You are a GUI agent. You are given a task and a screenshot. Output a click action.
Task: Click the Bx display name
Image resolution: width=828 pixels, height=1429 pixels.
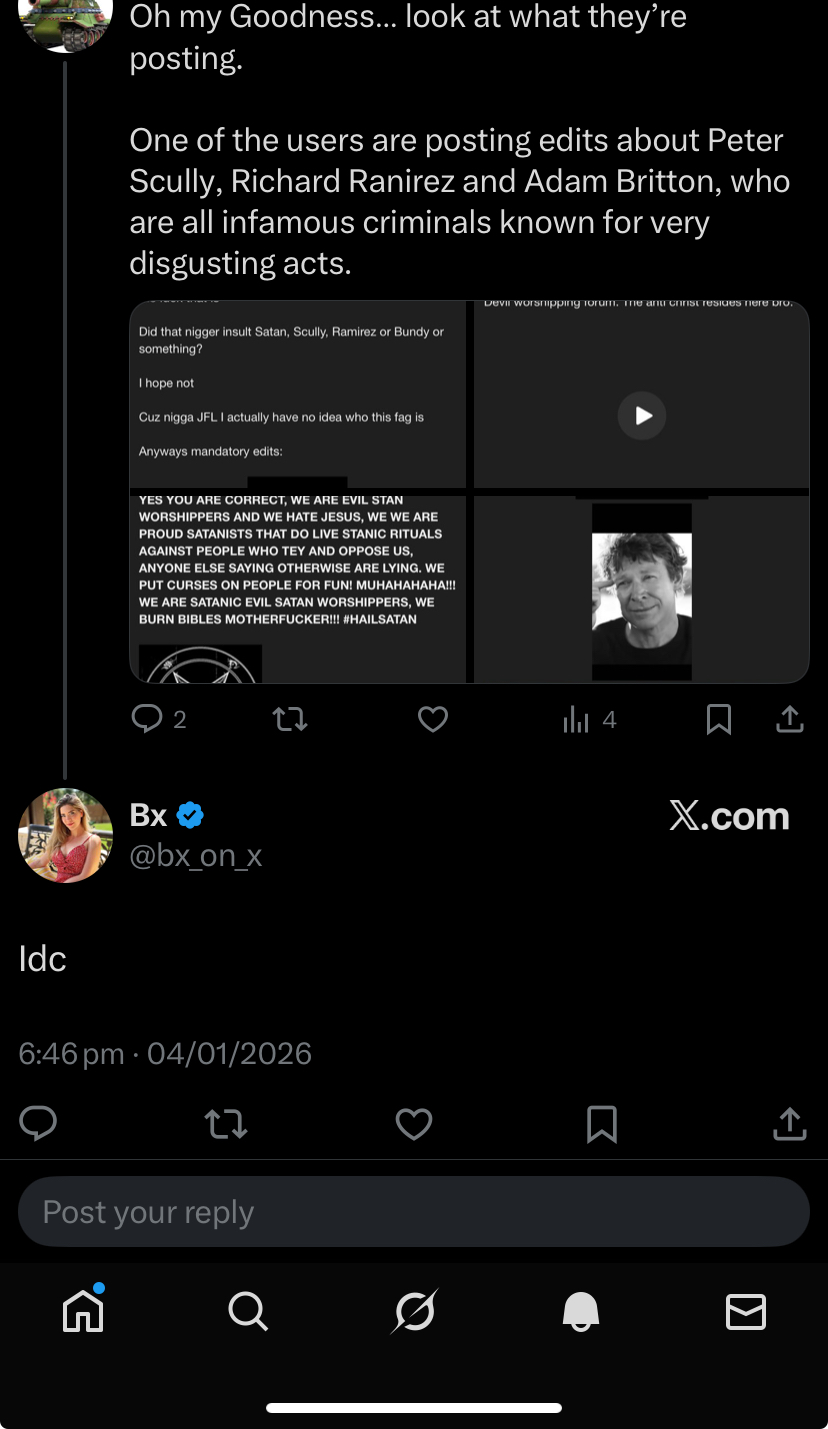[x=149, y=816]
